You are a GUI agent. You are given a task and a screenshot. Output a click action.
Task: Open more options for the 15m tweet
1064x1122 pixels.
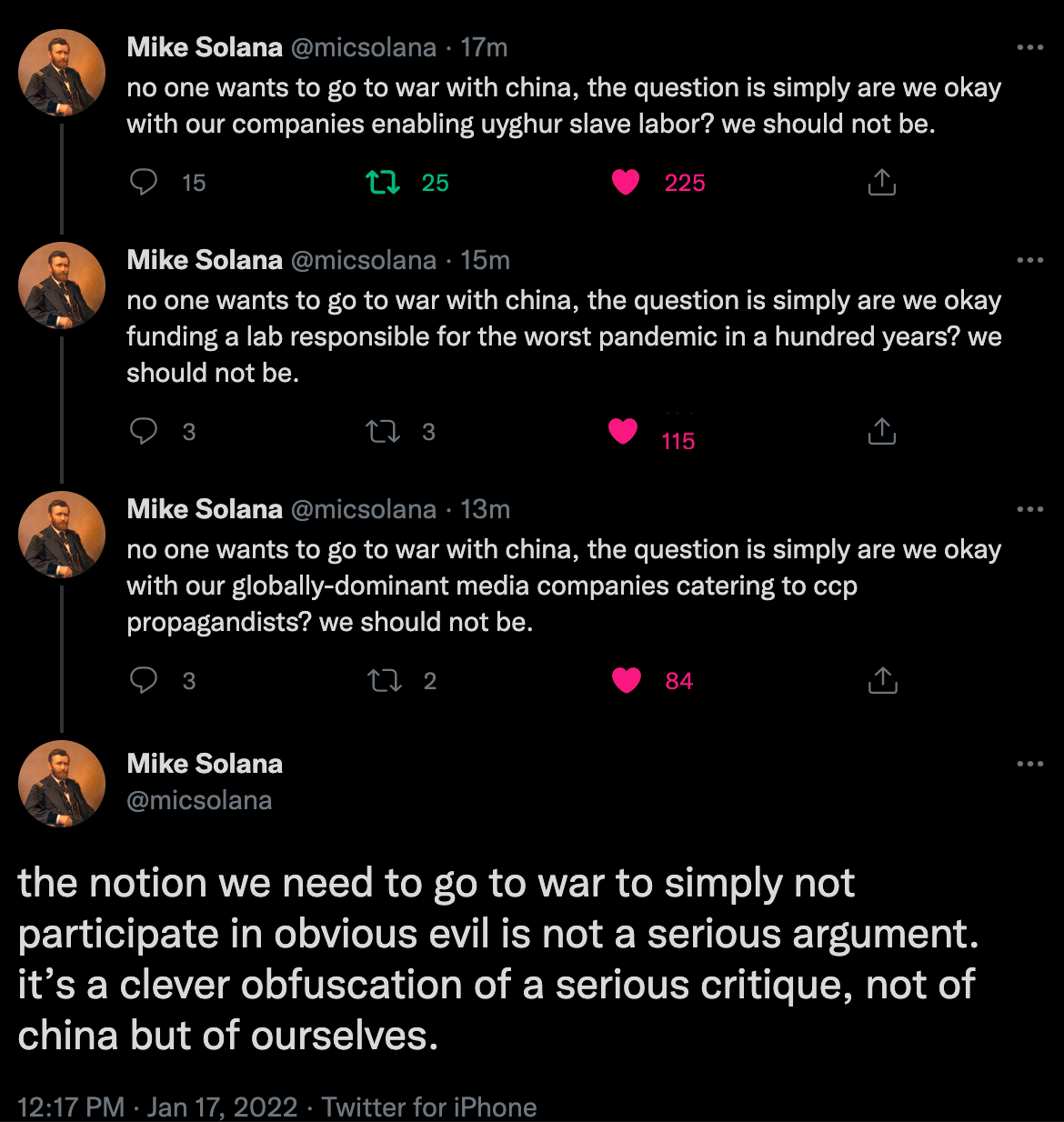click(1029, 260)
